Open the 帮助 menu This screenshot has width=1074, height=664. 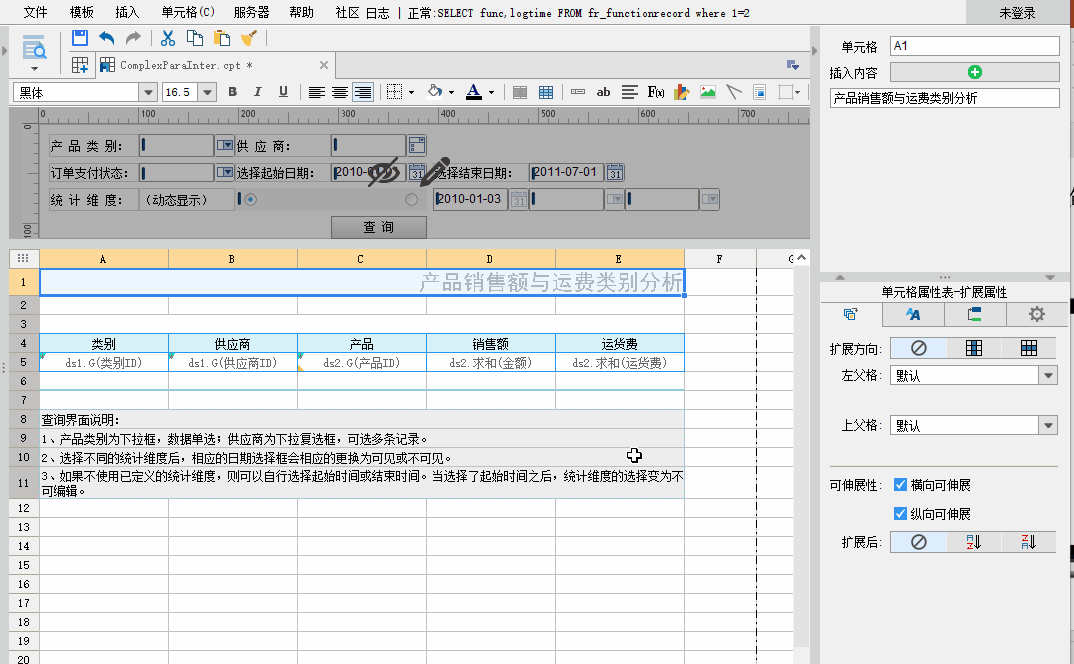301,12
